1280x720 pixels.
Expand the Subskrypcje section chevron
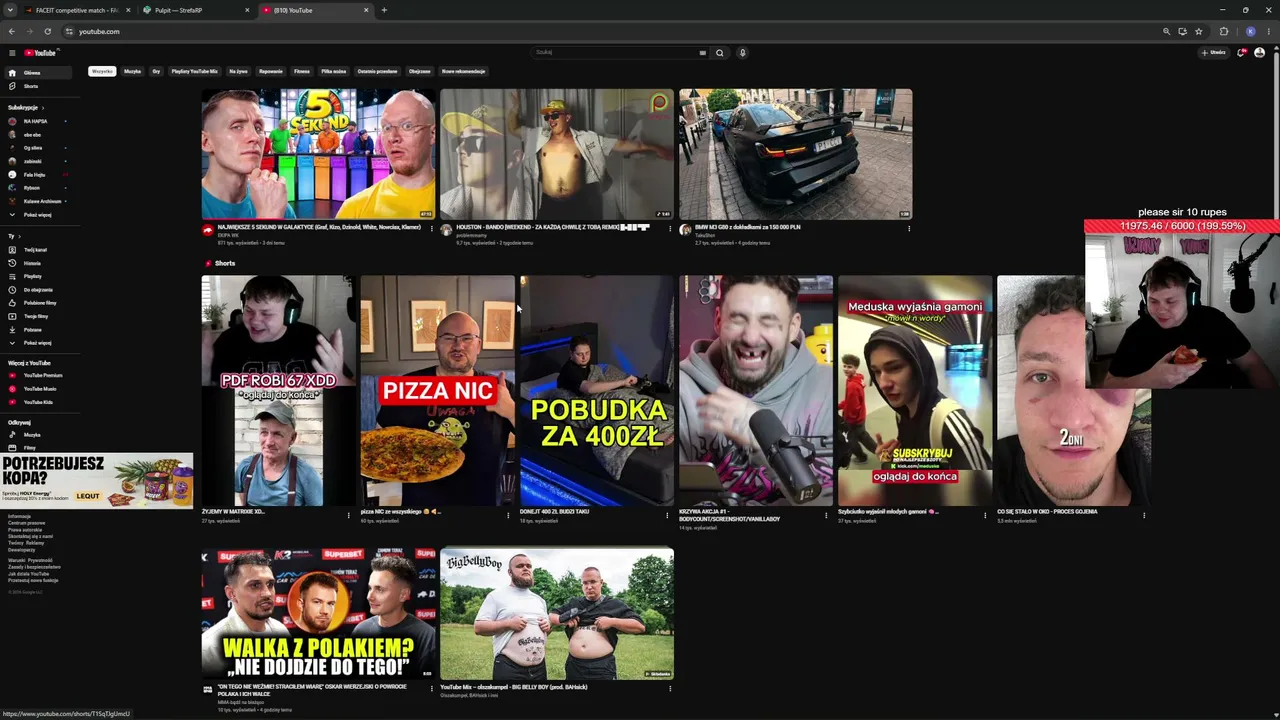(43, 107)
